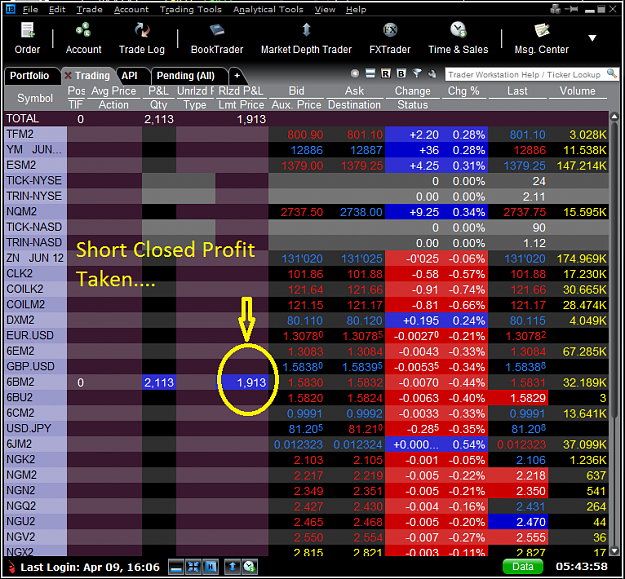Screen dimensions: 625x579
Task: Click into Ticker Lookup search field
Action: (x=524, y=75)
